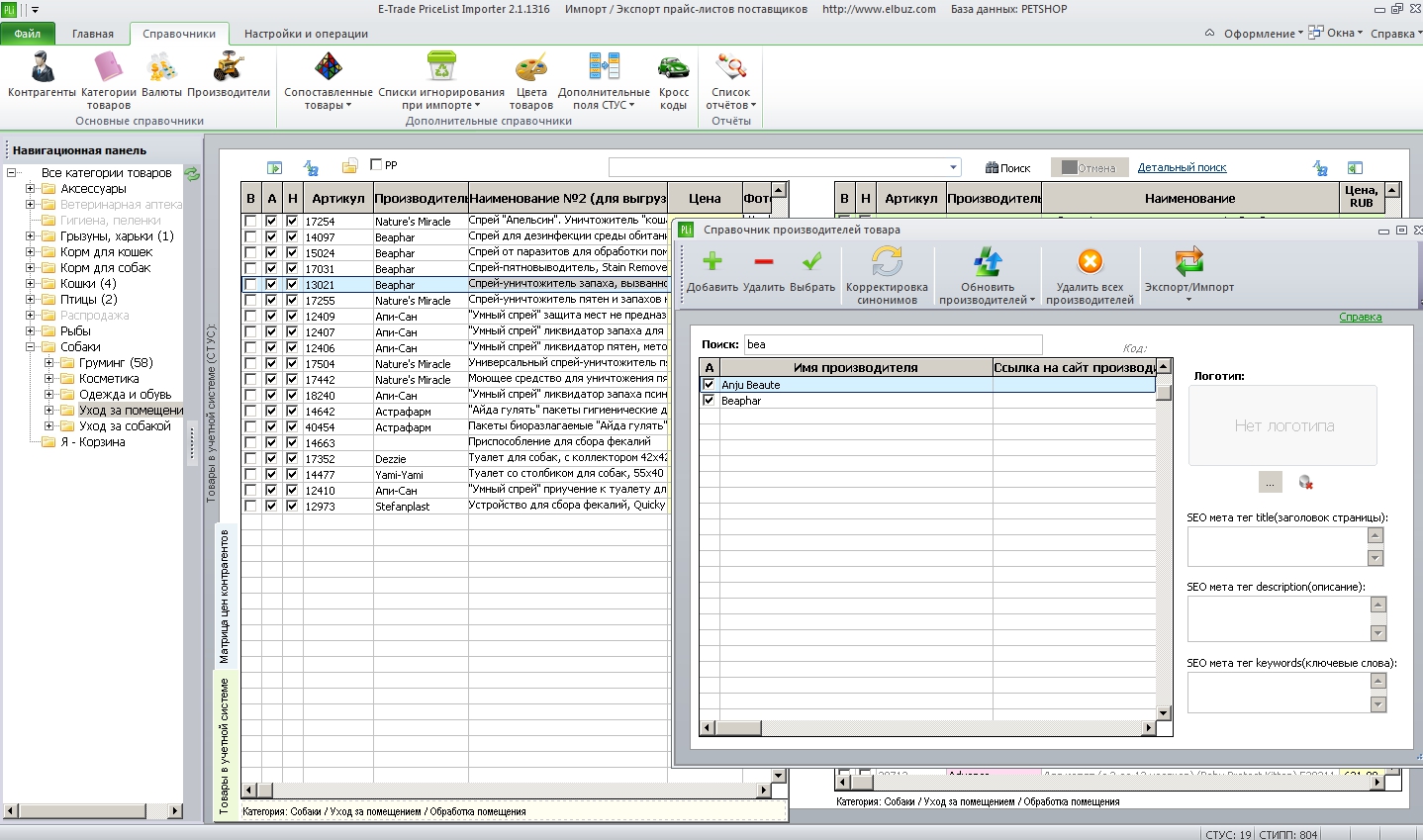This screenshot has width=1423, height=840.
Task: Open the Окна menu button
Action: [1336, 34]
